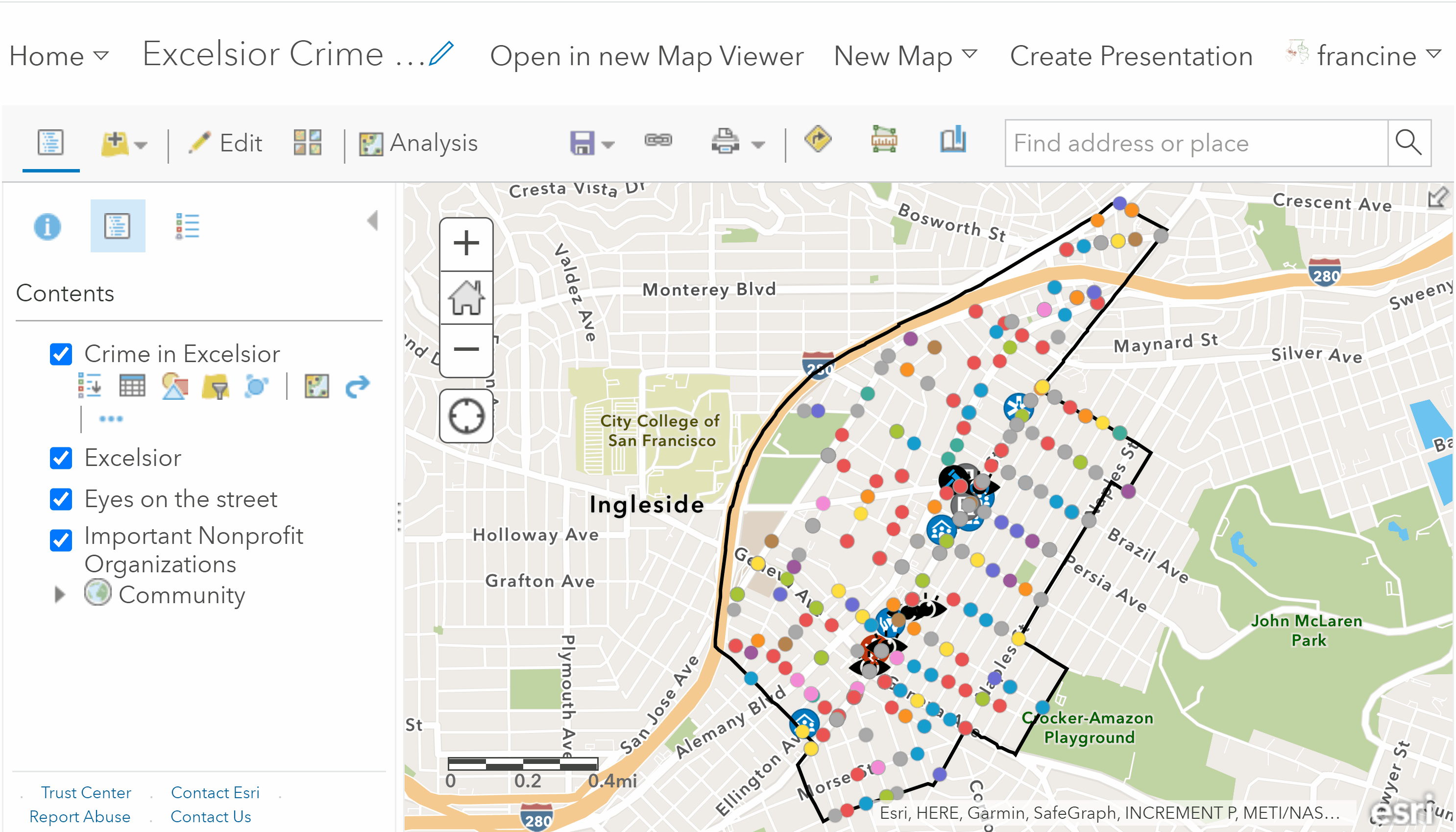
Task: Click the Find address or place field
Action: 1196,144
